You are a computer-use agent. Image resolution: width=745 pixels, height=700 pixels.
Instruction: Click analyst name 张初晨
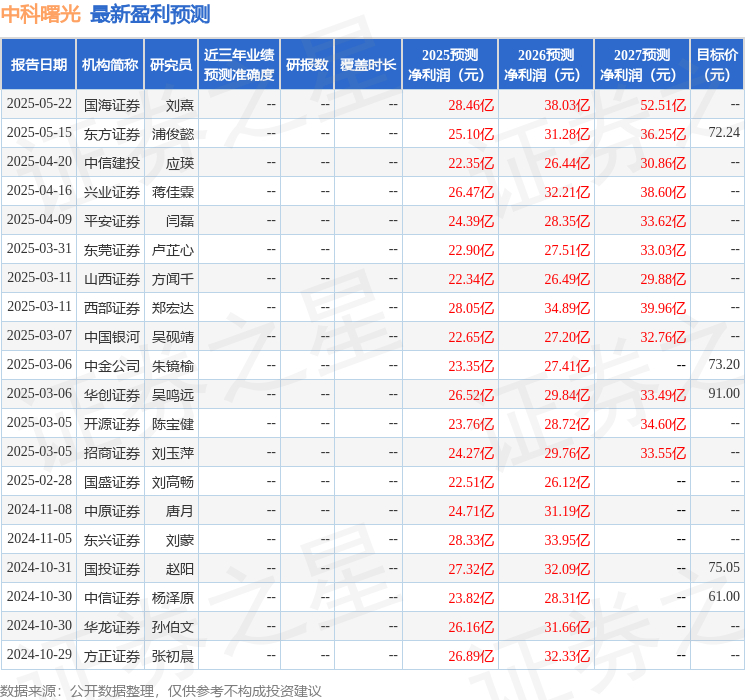click(x=173, y=656)
